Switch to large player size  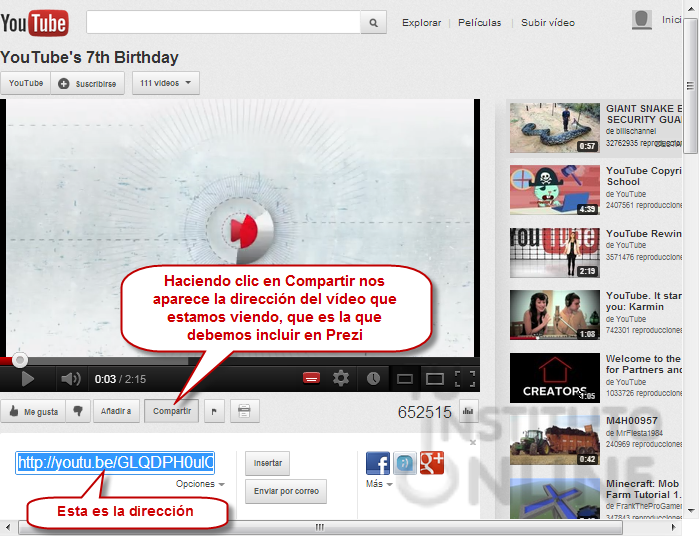coord(435,379)
